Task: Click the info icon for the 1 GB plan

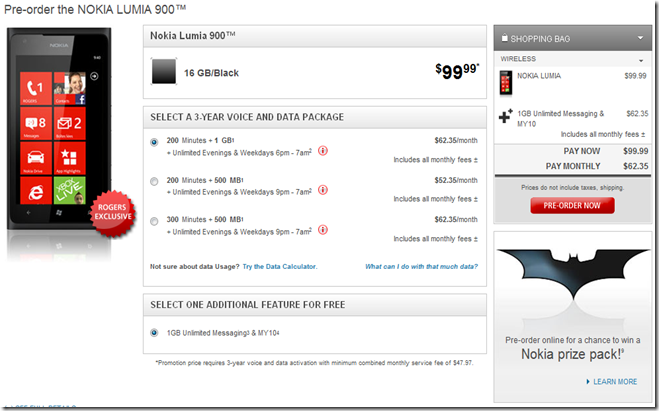Action: click(x=323, y=151)
